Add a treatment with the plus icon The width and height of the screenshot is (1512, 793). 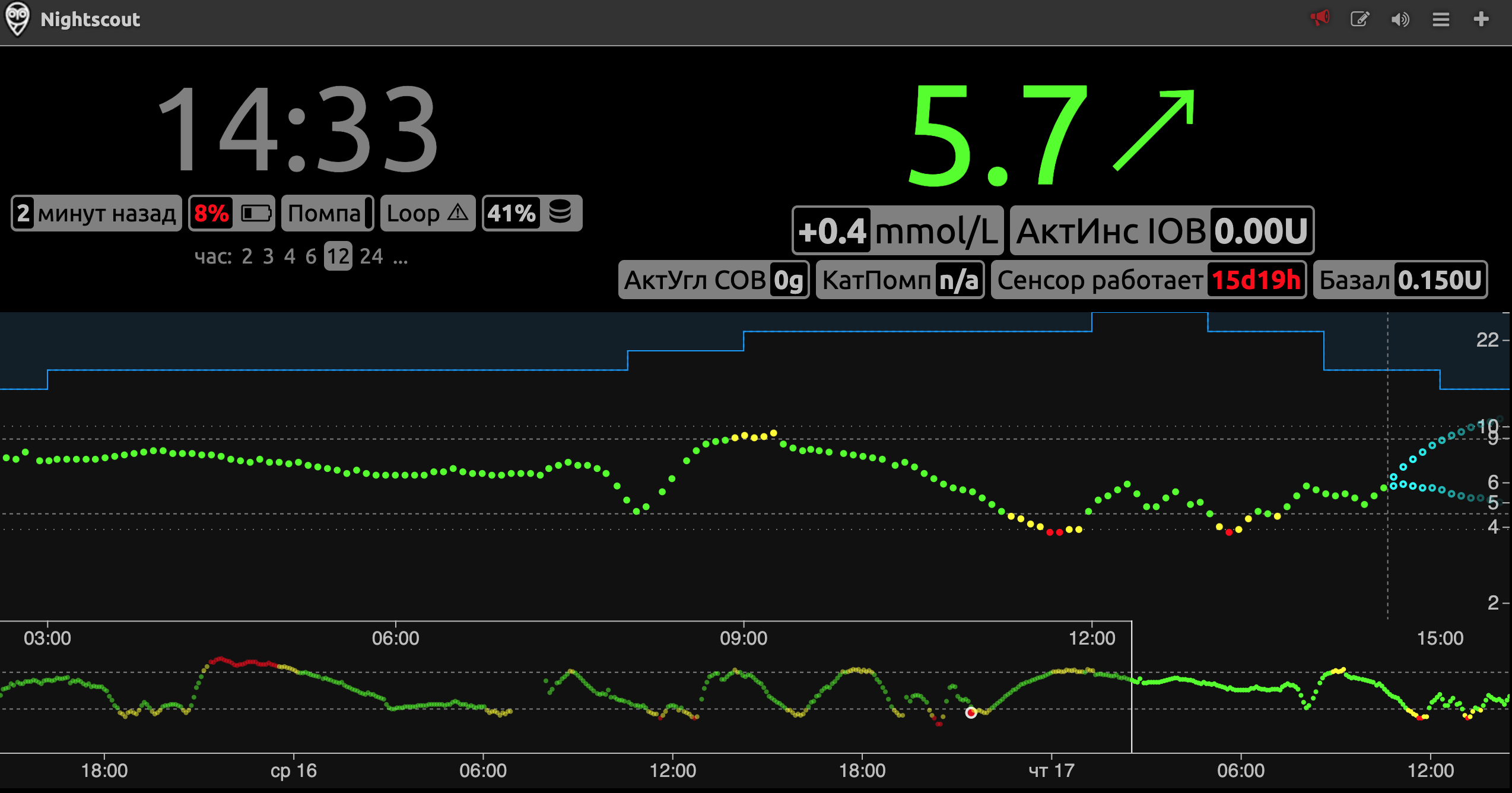tap(1481, 19)
